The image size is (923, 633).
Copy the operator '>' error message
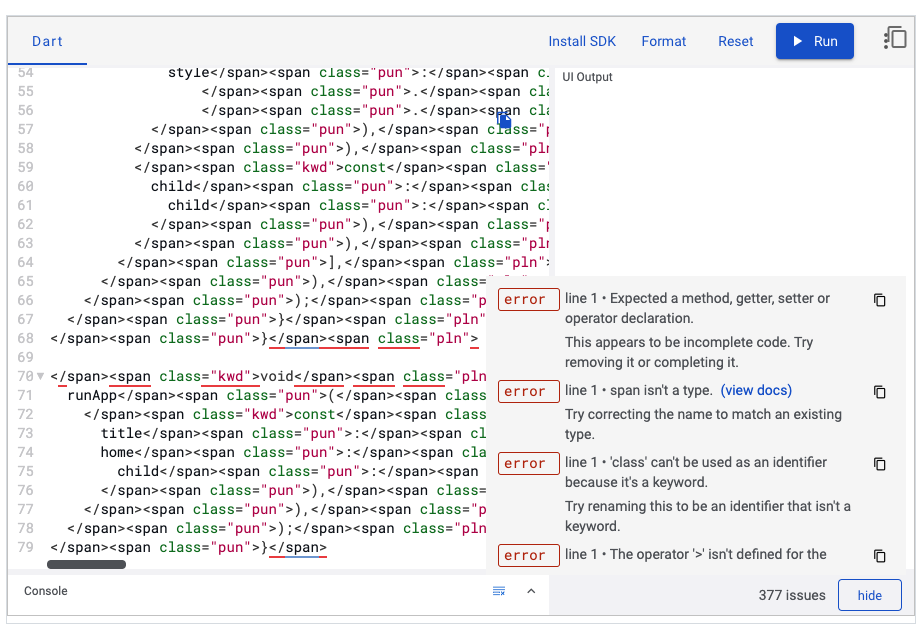pyautogui.click(x=879, y=556)
